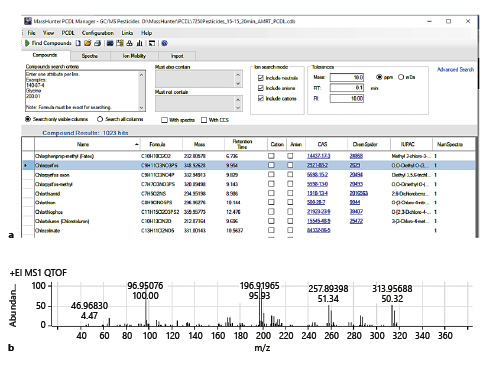Image resolution: width=498 pixels, height=370 pixels.
Task: Click the row selector arrow beside Chlorpyrifos
Action: [26, 165]
